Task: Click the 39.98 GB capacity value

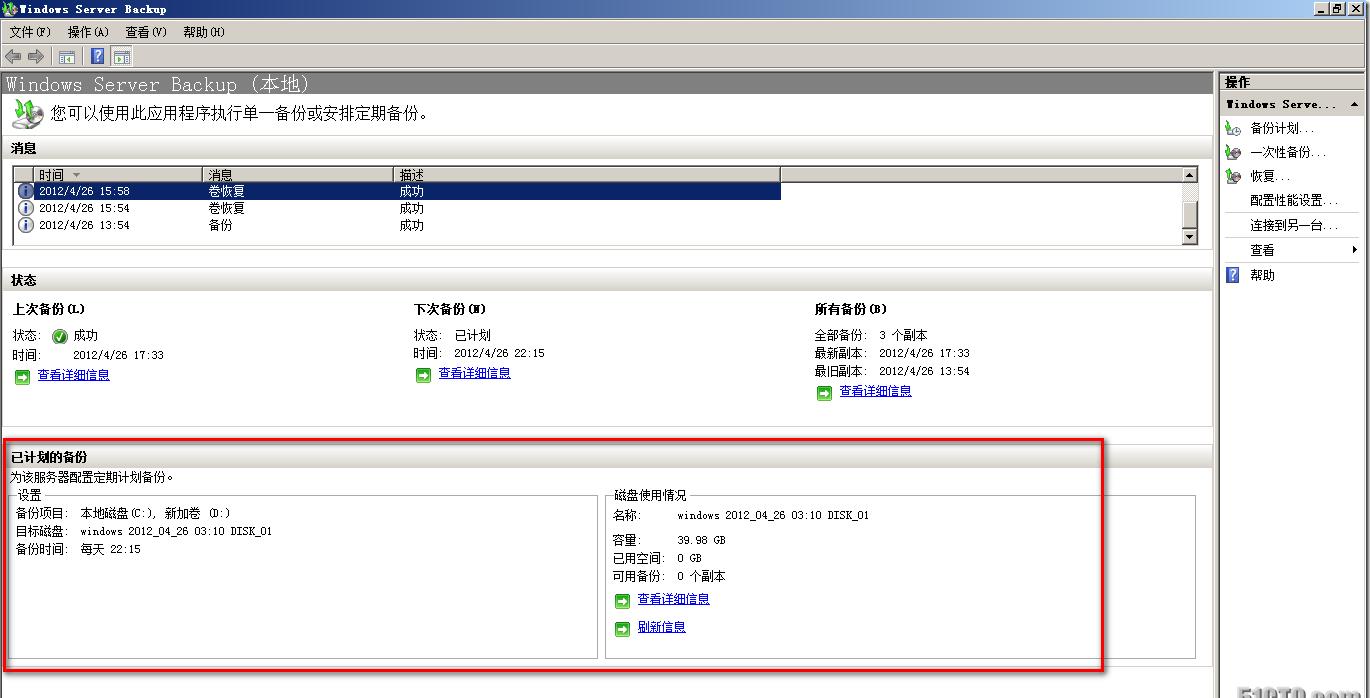Action: pos(701,540)
